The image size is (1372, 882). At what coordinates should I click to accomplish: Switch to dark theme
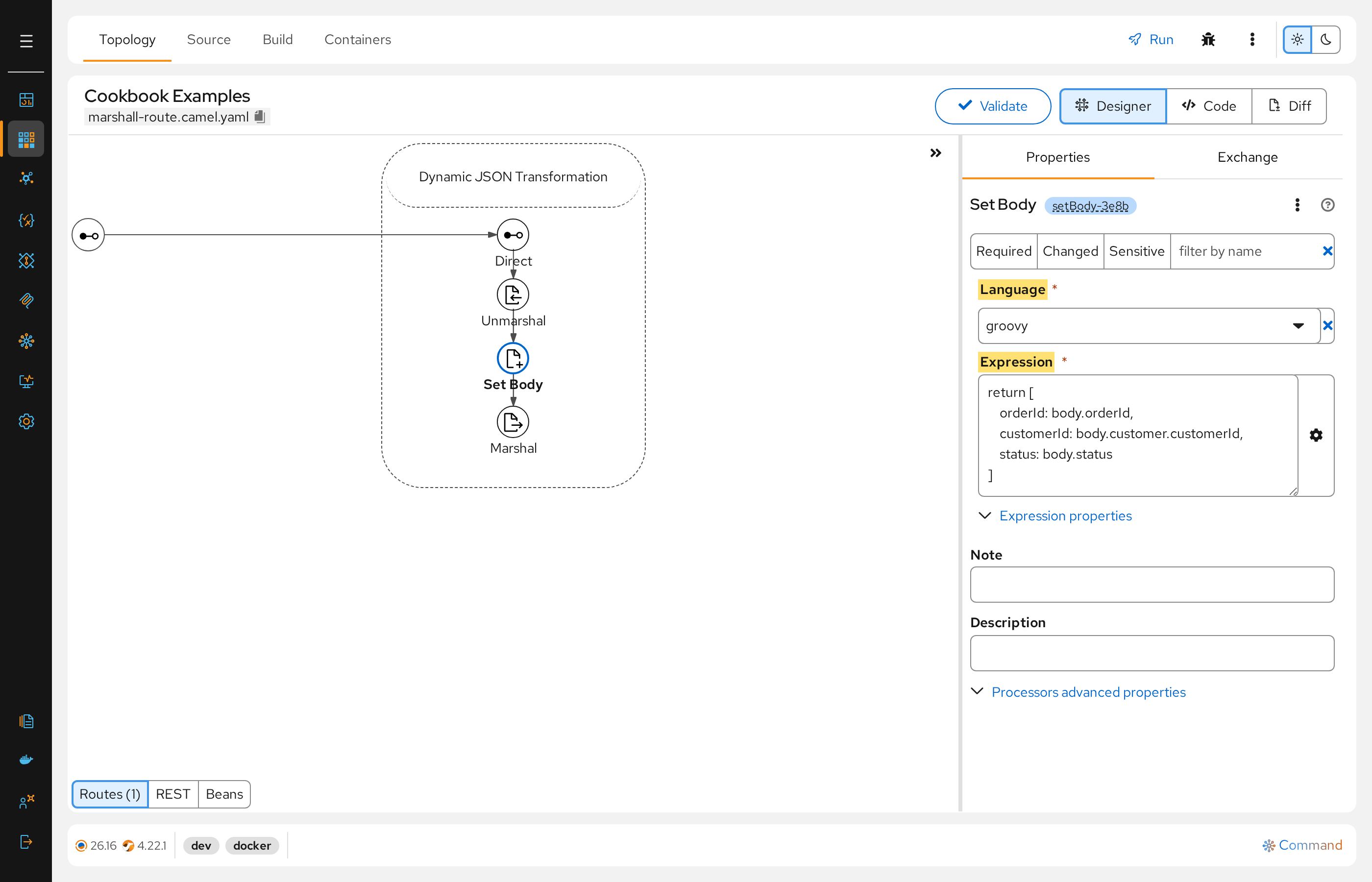pos(1325,40)
